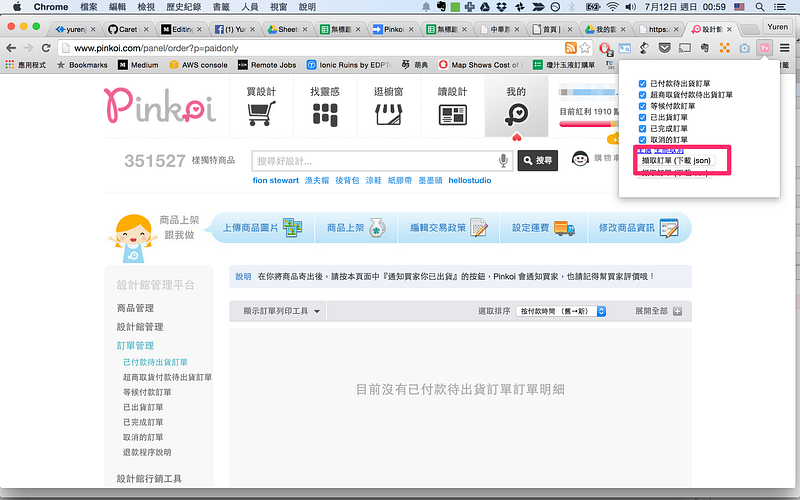Bookmark this page with the star icon
The width and height of the screenshot is (800, 500).
coord(587,47)
